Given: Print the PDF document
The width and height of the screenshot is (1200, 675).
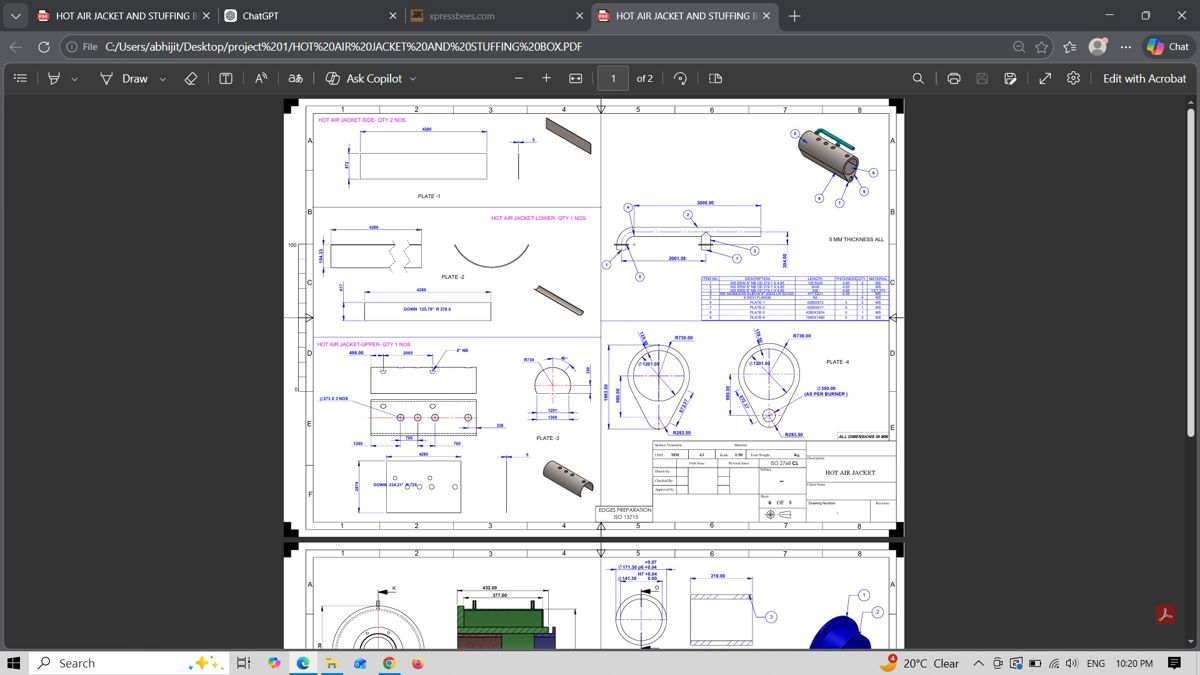Looking at the screenshot, I should pos(954,78).
